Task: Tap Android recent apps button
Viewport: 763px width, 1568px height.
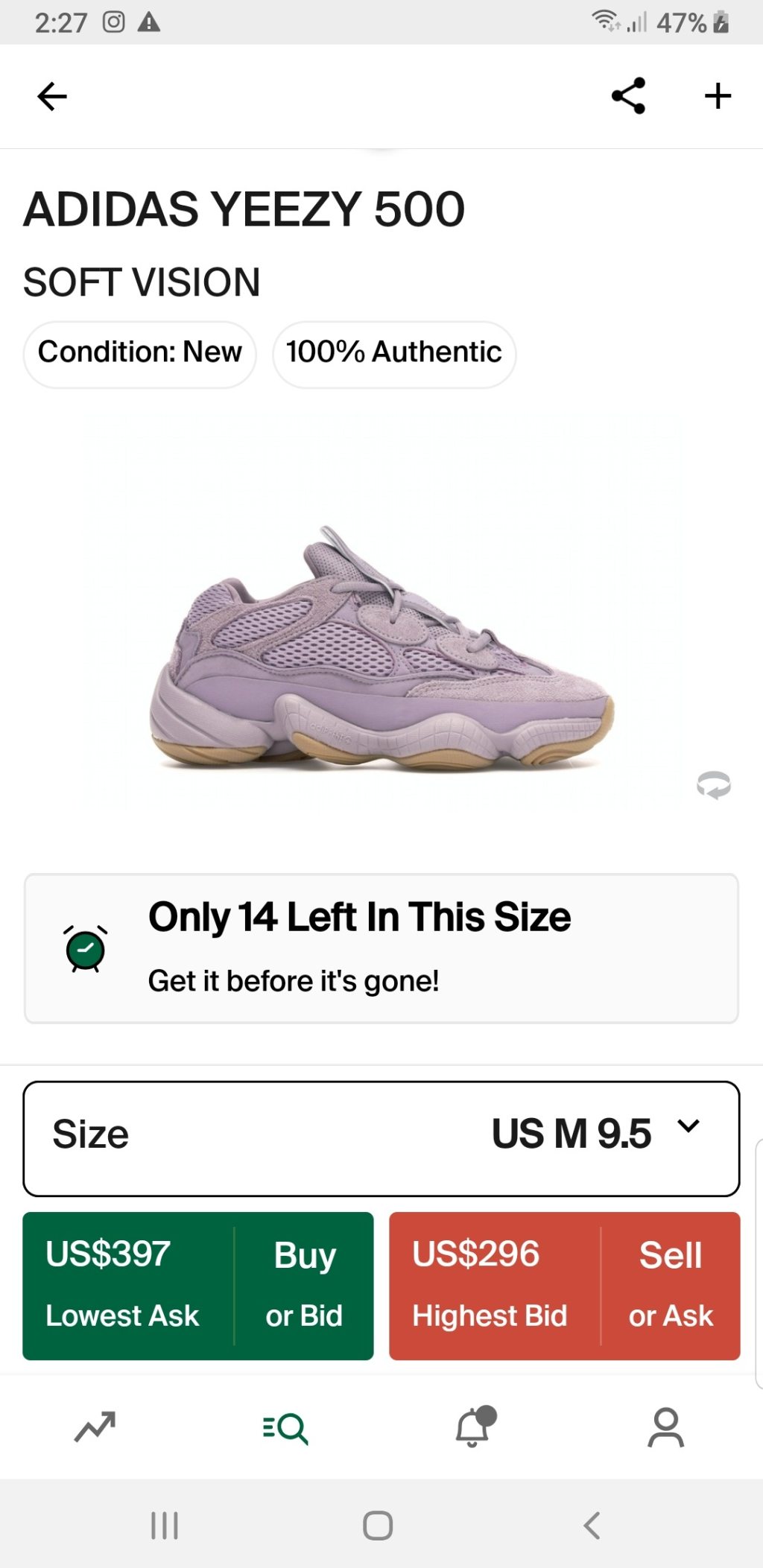Action: point(164,1525)
